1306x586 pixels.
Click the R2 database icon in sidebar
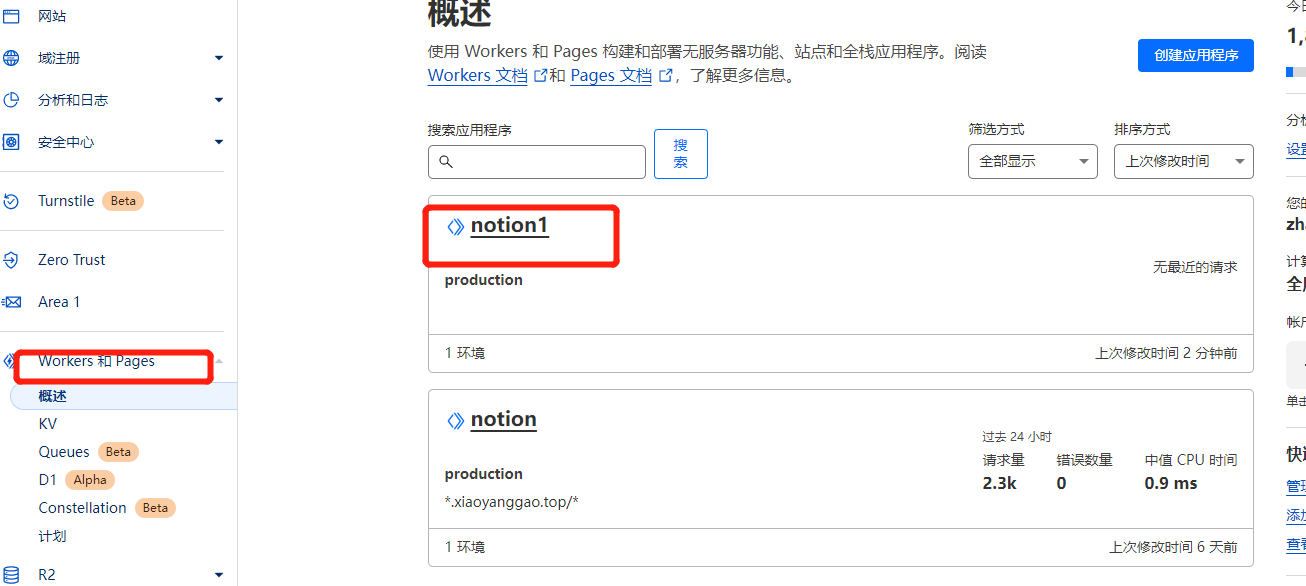11,574
